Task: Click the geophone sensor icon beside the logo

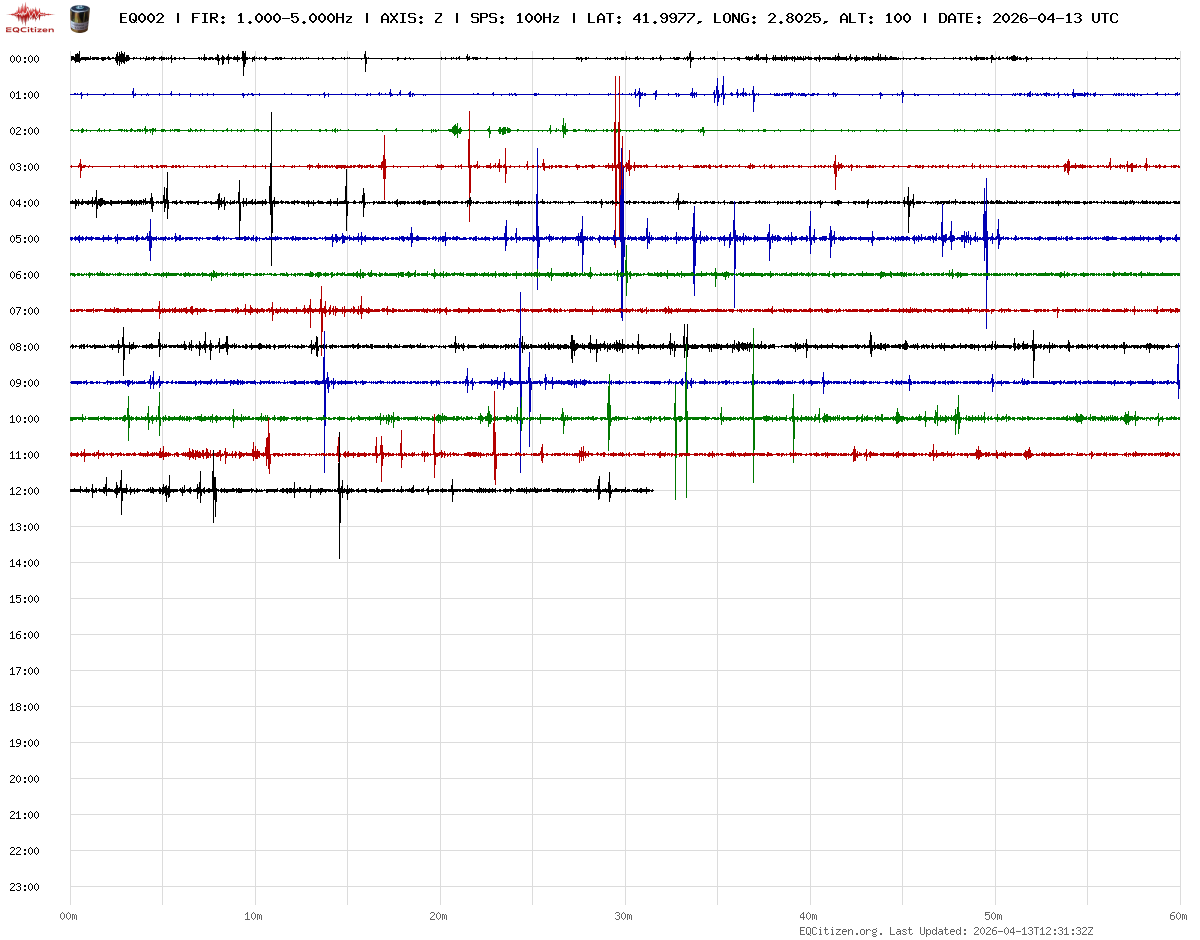Action: 78,17
